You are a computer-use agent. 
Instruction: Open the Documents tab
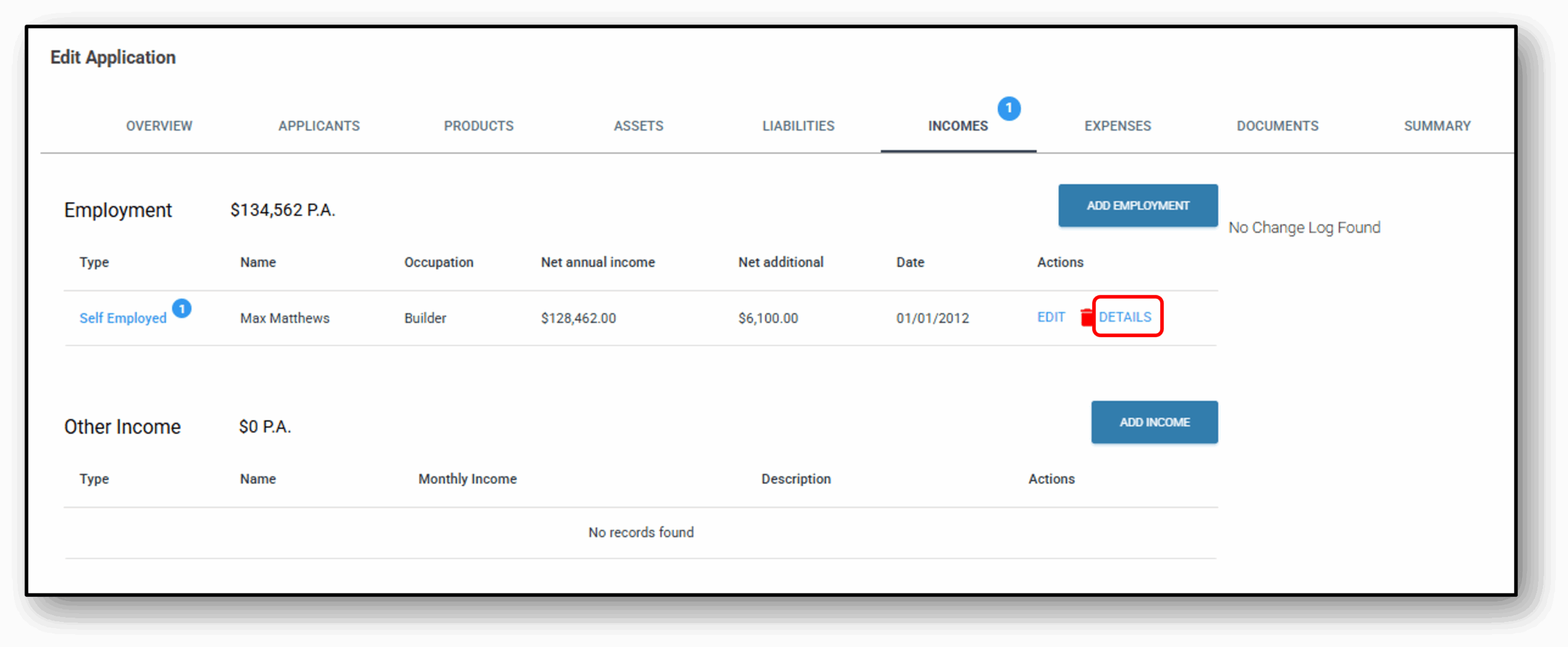point(1277,126)
